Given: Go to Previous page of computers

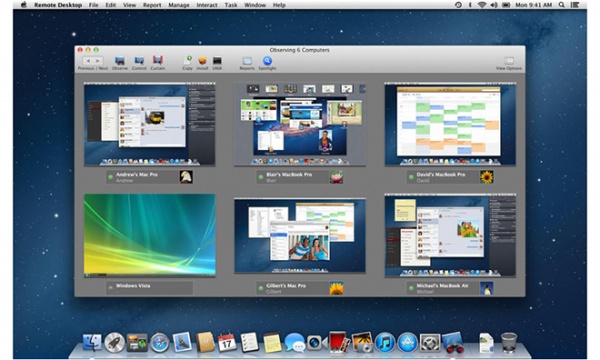Looking at the screenshot, I should (x=88, y=61).
